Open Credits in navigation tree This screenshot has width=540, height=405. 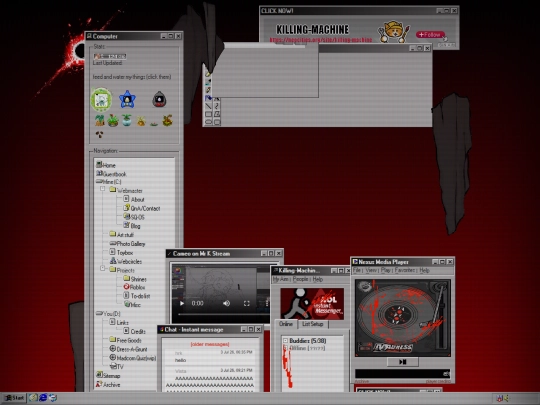[x=134, y=331]
